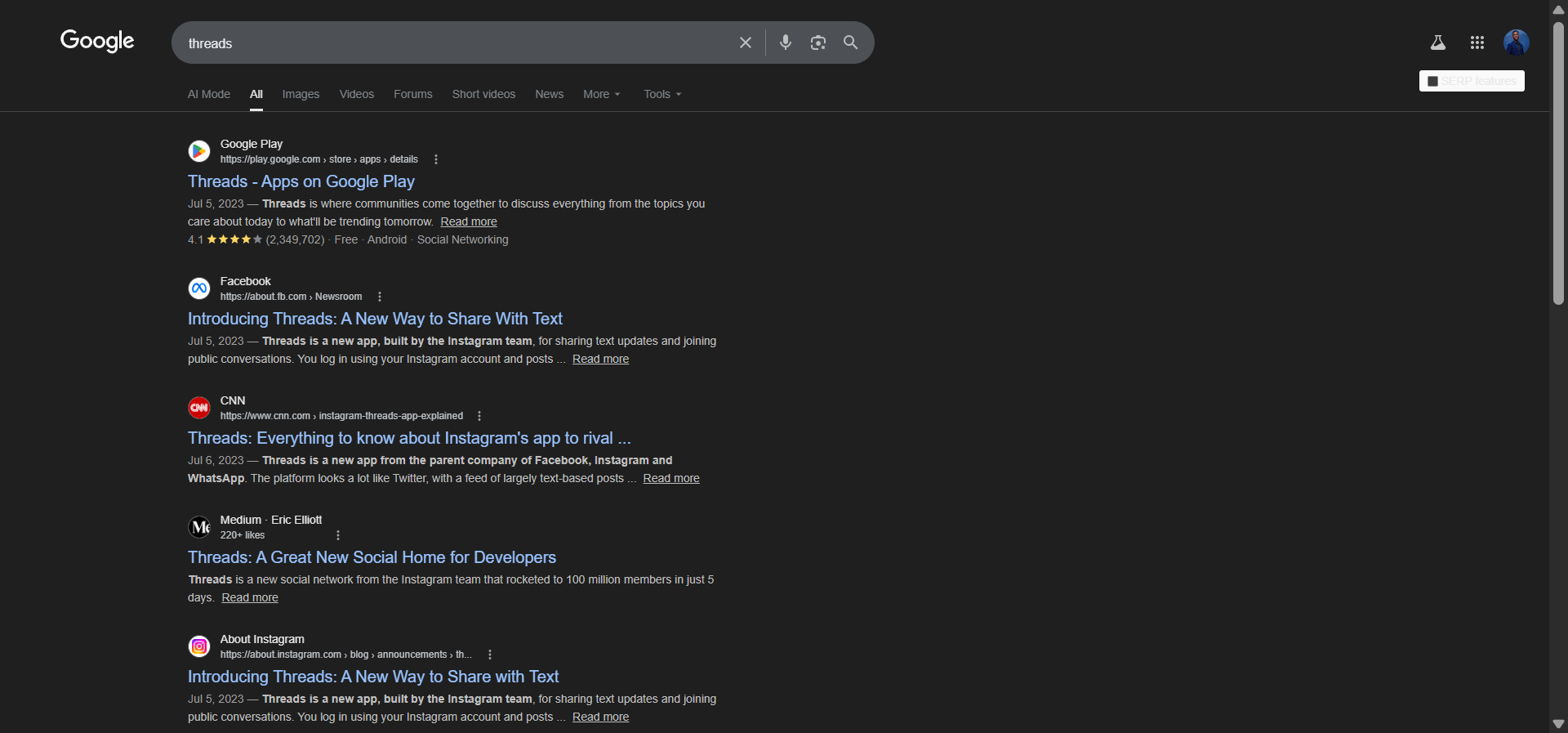
Task: Open the Google account profile avatar
Action: [x=1517, y=42]
